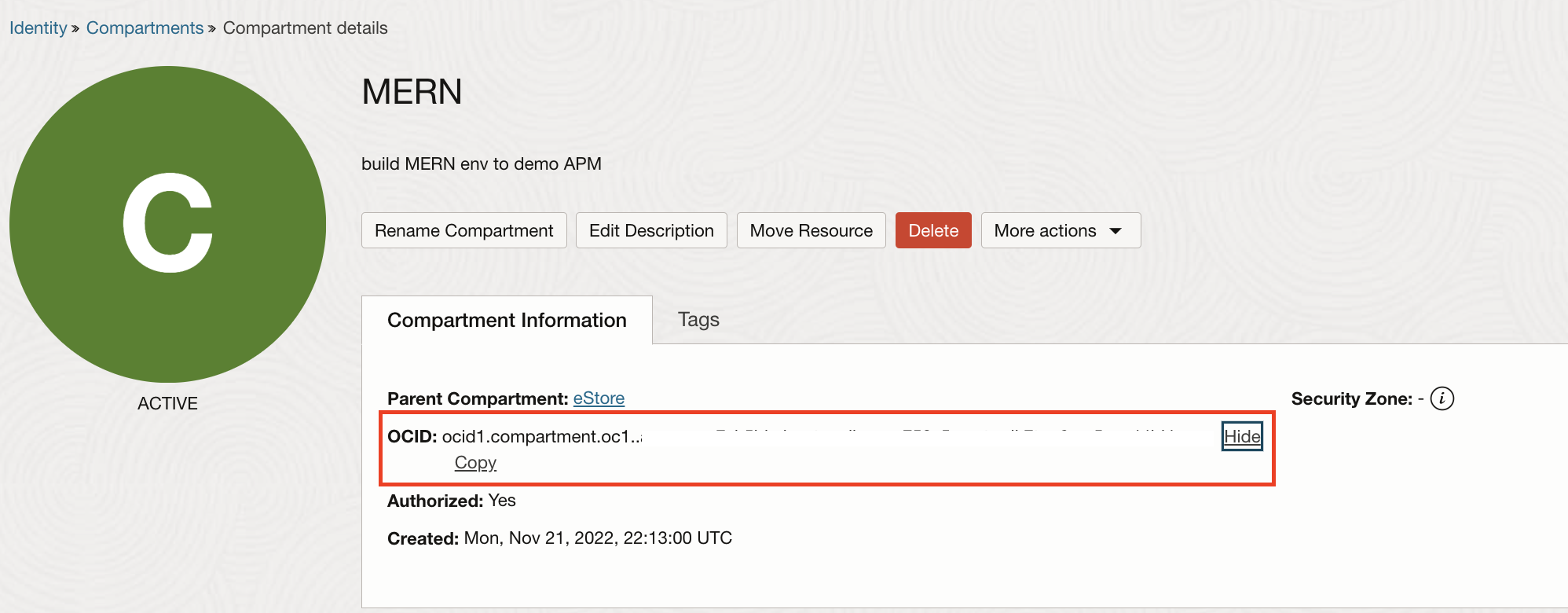Screen dimensions: 1568x613
Task: Click the OCID value text
Action: click(x=542, y=436)
